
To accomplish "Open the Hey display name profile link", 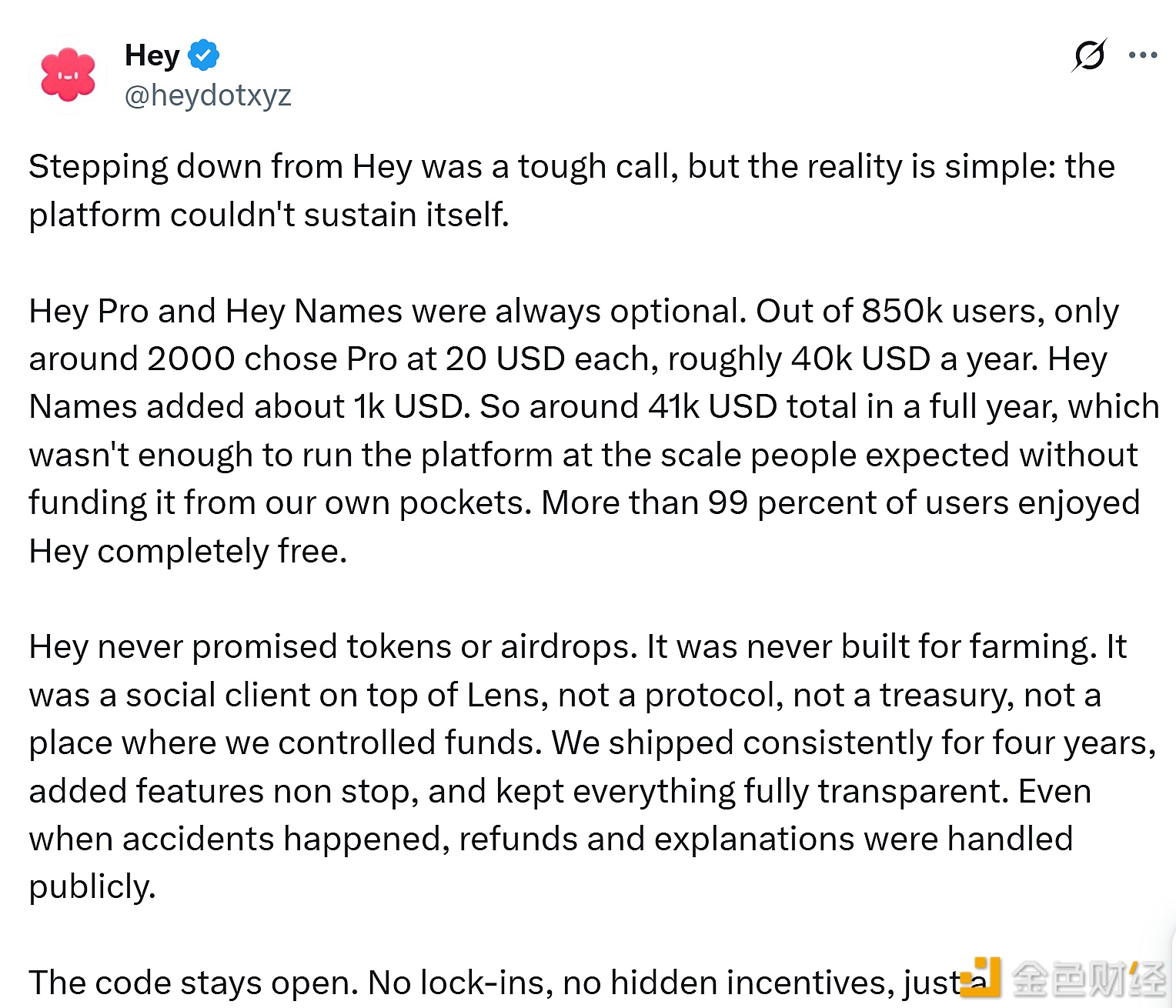I will click(152, 55).
